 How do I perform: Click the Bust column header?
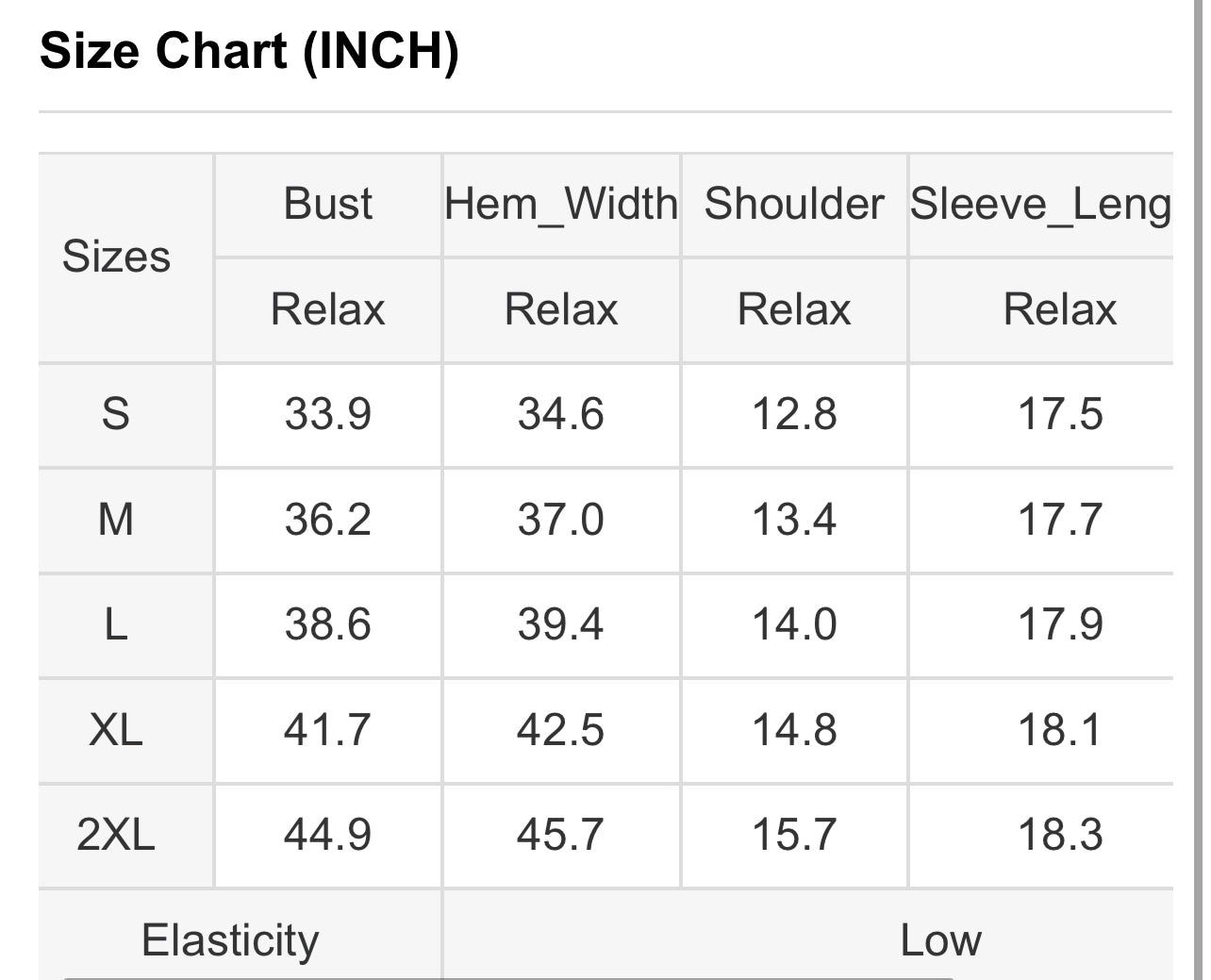[x=328, y=204]
